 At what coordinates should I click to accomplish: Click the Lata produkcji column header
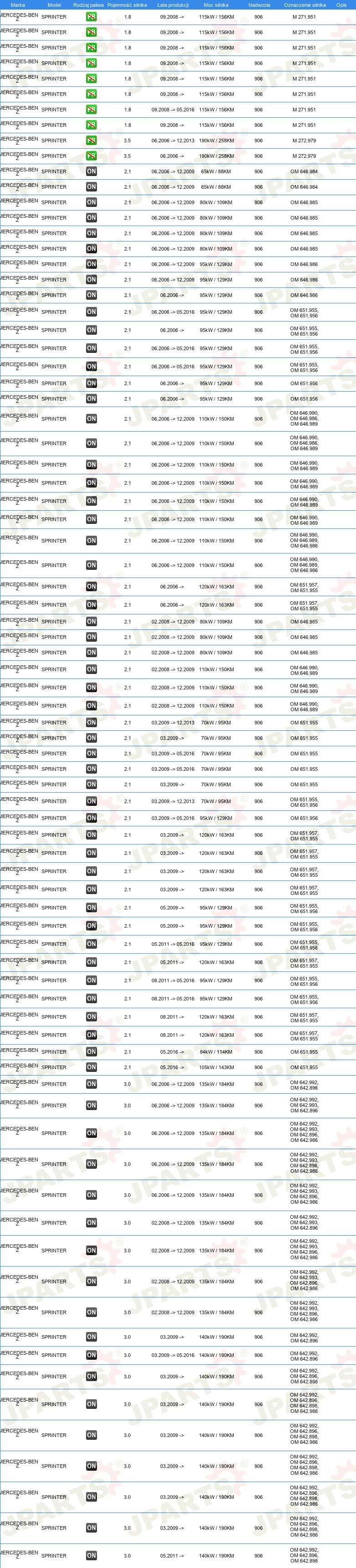pyautogui.click(x=173, y=5)
